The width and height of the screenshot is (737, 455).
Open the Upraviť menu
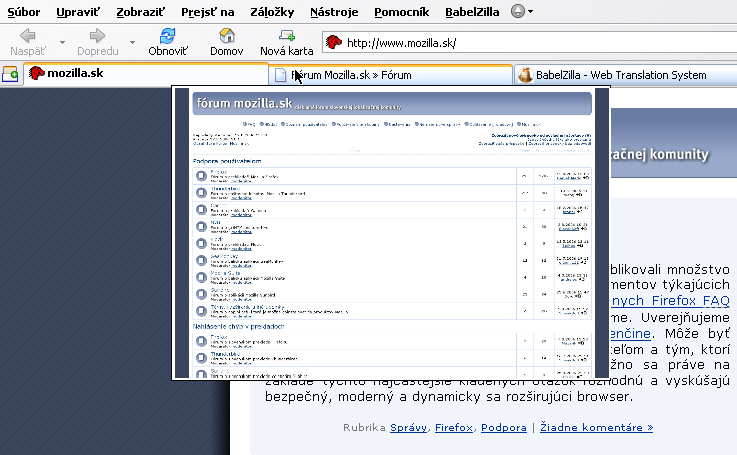78,12
